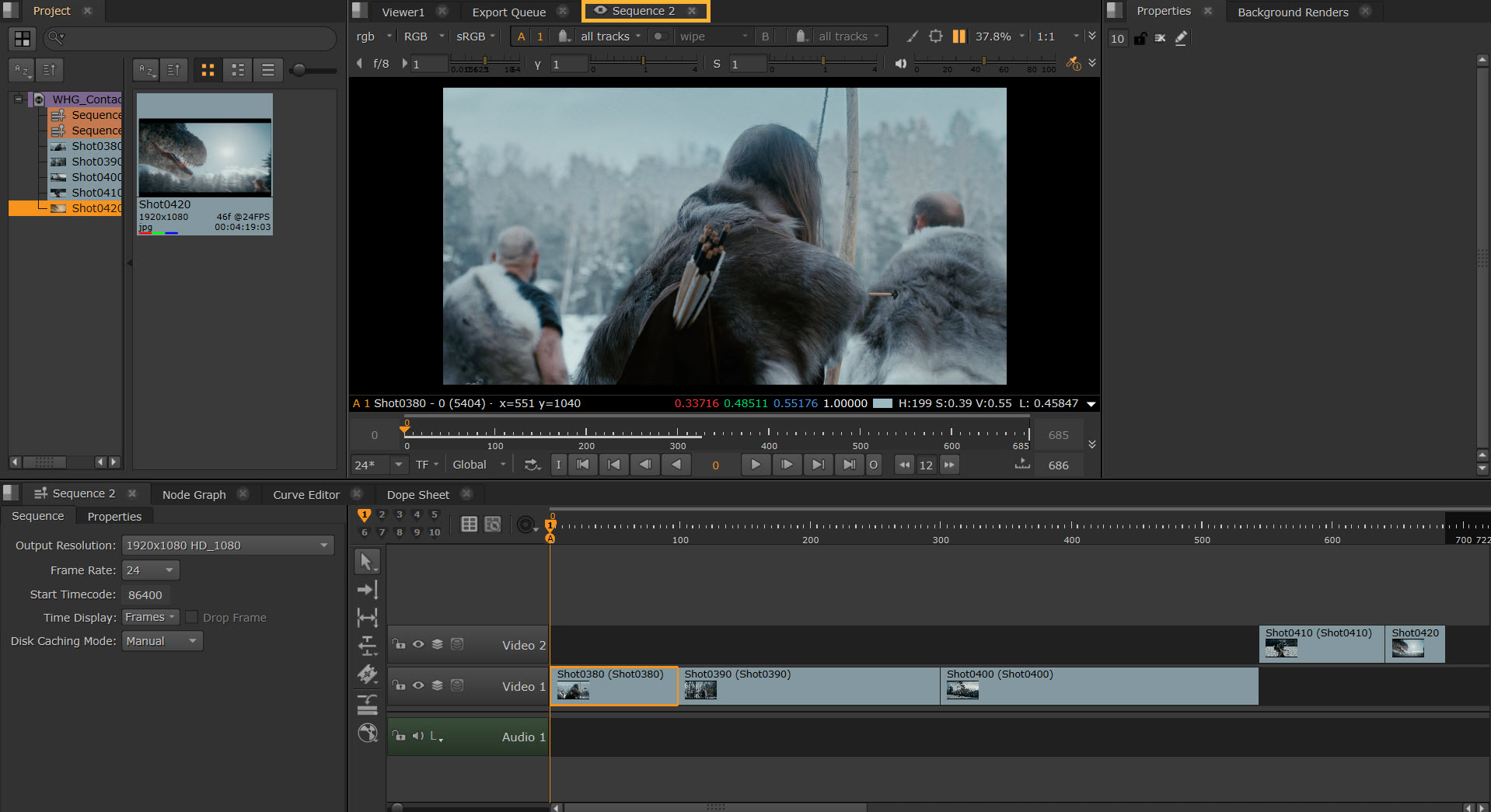
Task: Click the skip back by increment button
Action: (904, 465)
